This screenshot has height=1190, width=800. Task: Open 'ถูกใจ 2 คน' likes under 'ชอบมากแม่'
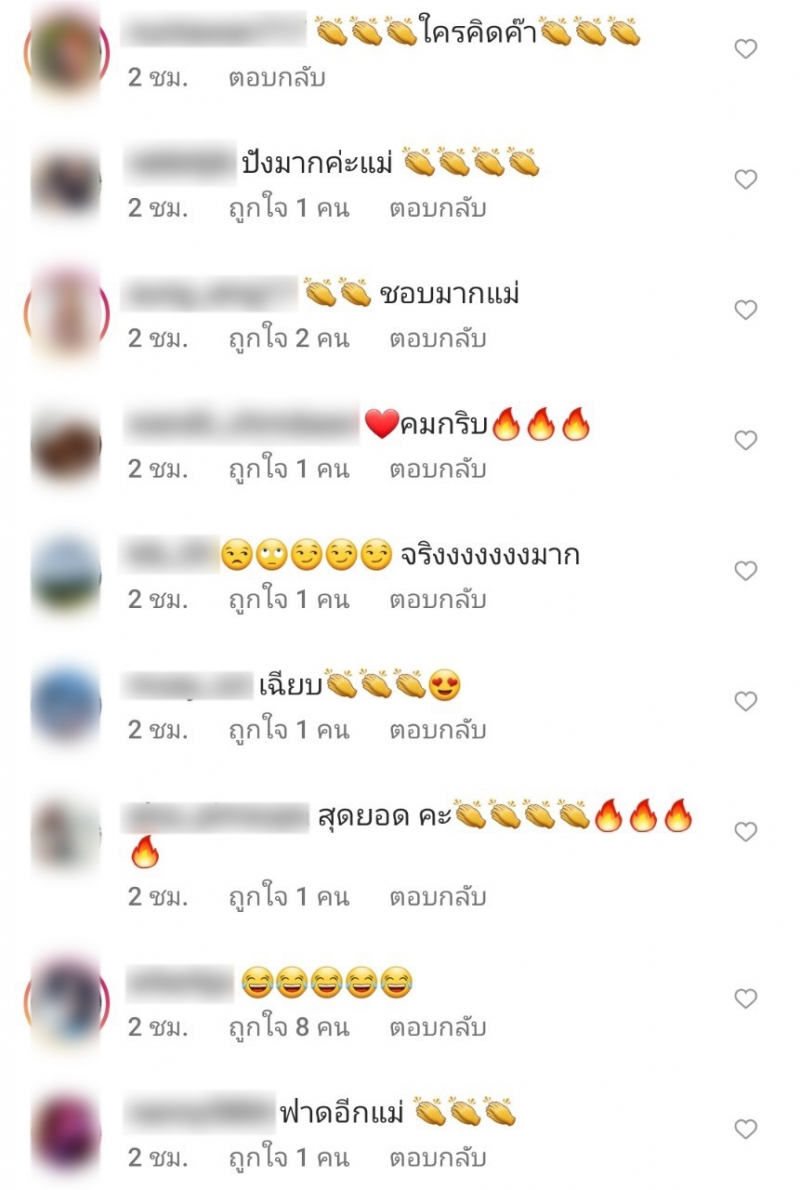289,338
